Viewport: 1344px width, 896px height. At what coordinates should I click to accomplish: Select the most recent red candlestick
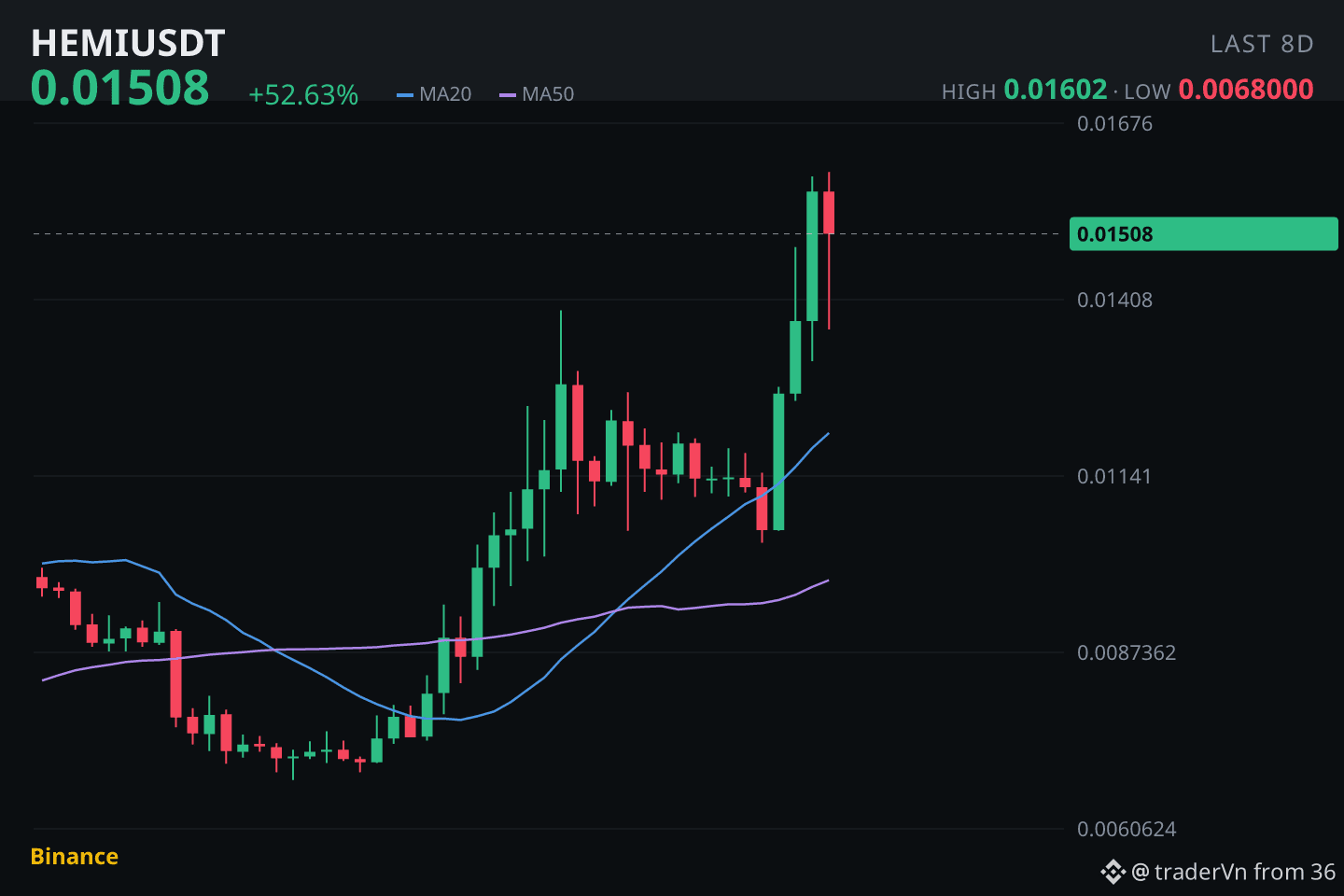[x=829, y=213]
